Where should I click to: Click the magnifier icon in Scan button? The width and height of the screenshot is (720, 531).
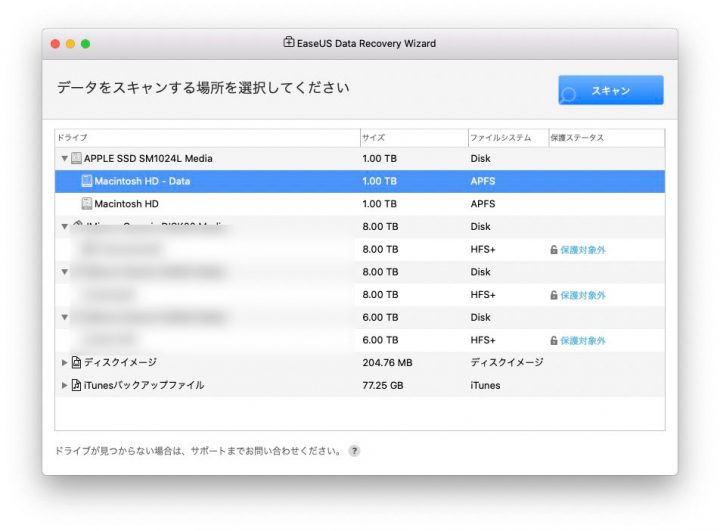click(568, 95)
